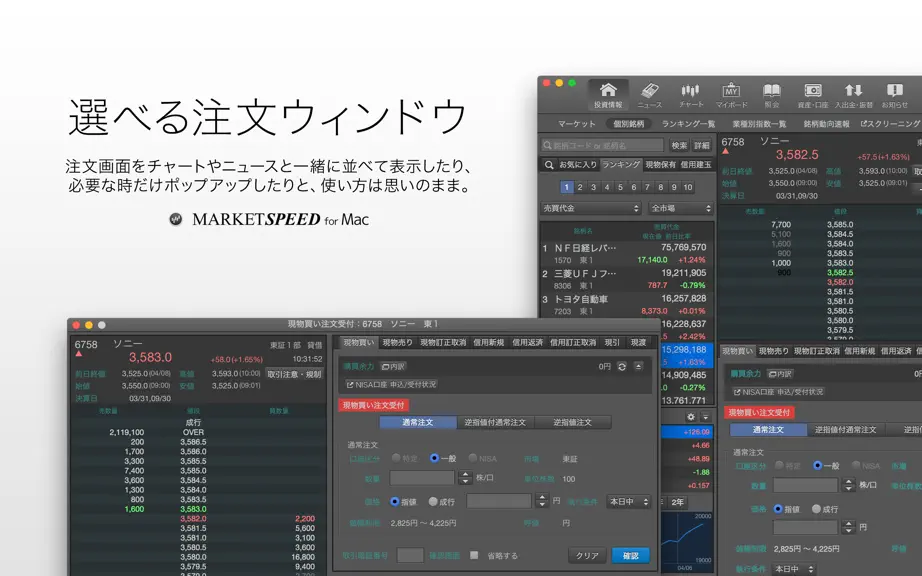Open 本日中 執行条件 dropdown in popup window
This screenshot has height=576, width=922.
(628, 501)
